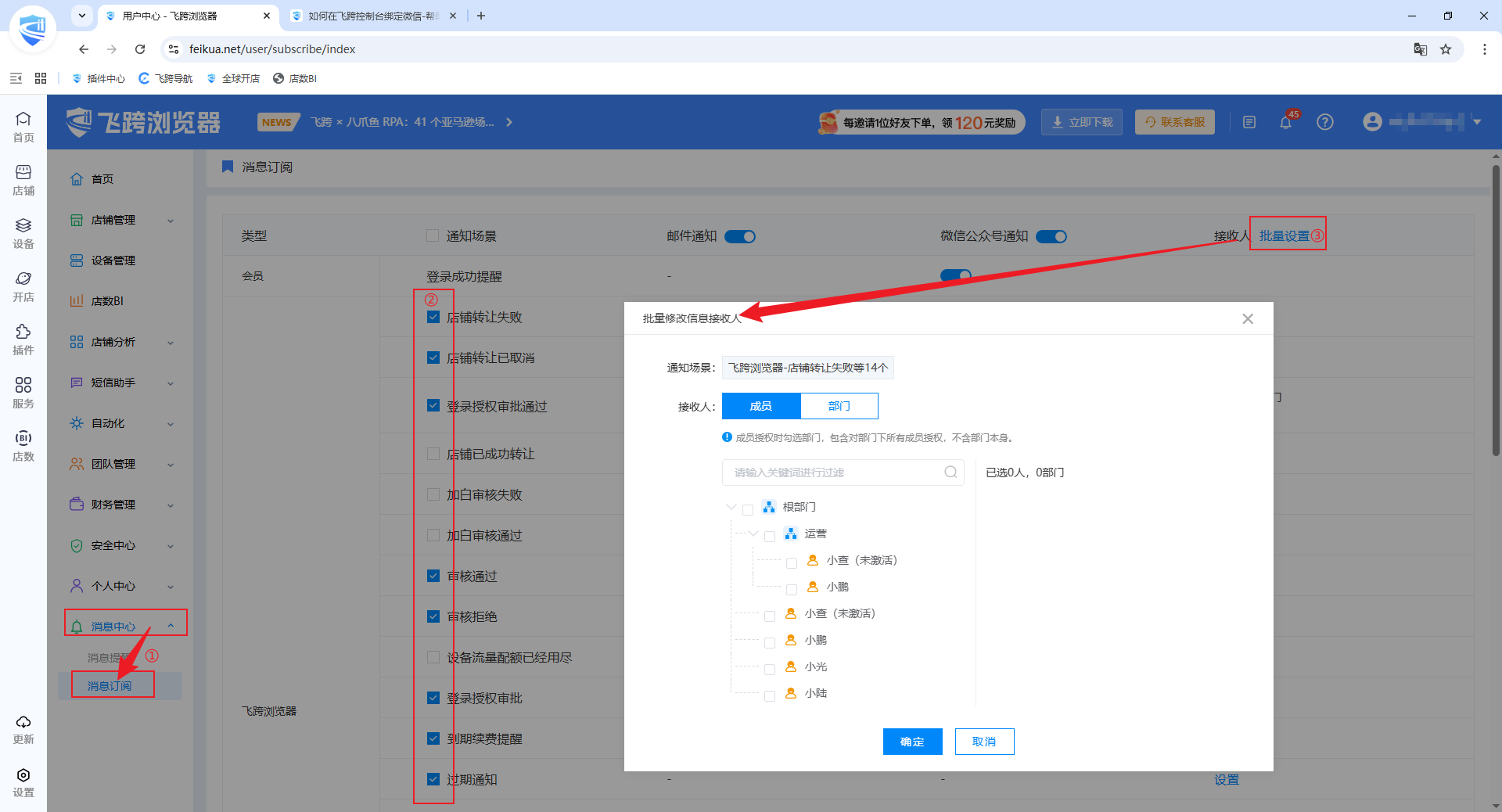Open 服务 in the far-left icon rail
This screenshot has width=1502, height=812.
point(23,393)
